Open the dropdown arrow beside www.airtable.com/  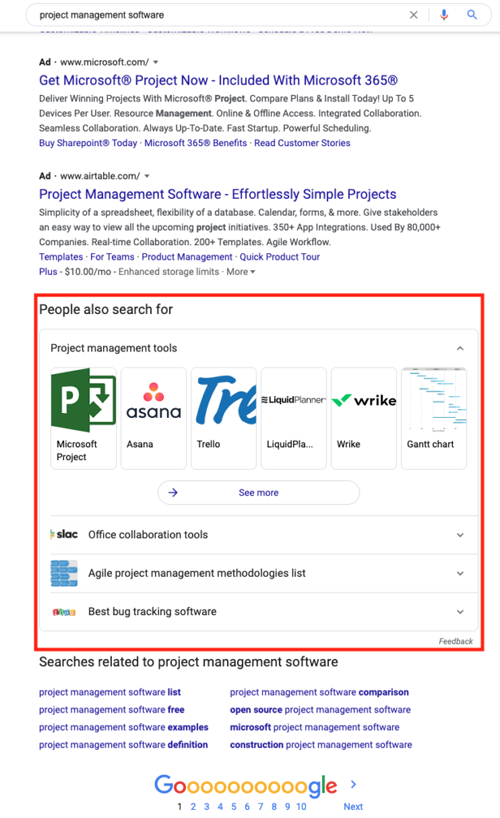pyautogui.click(x=147, y=176)
